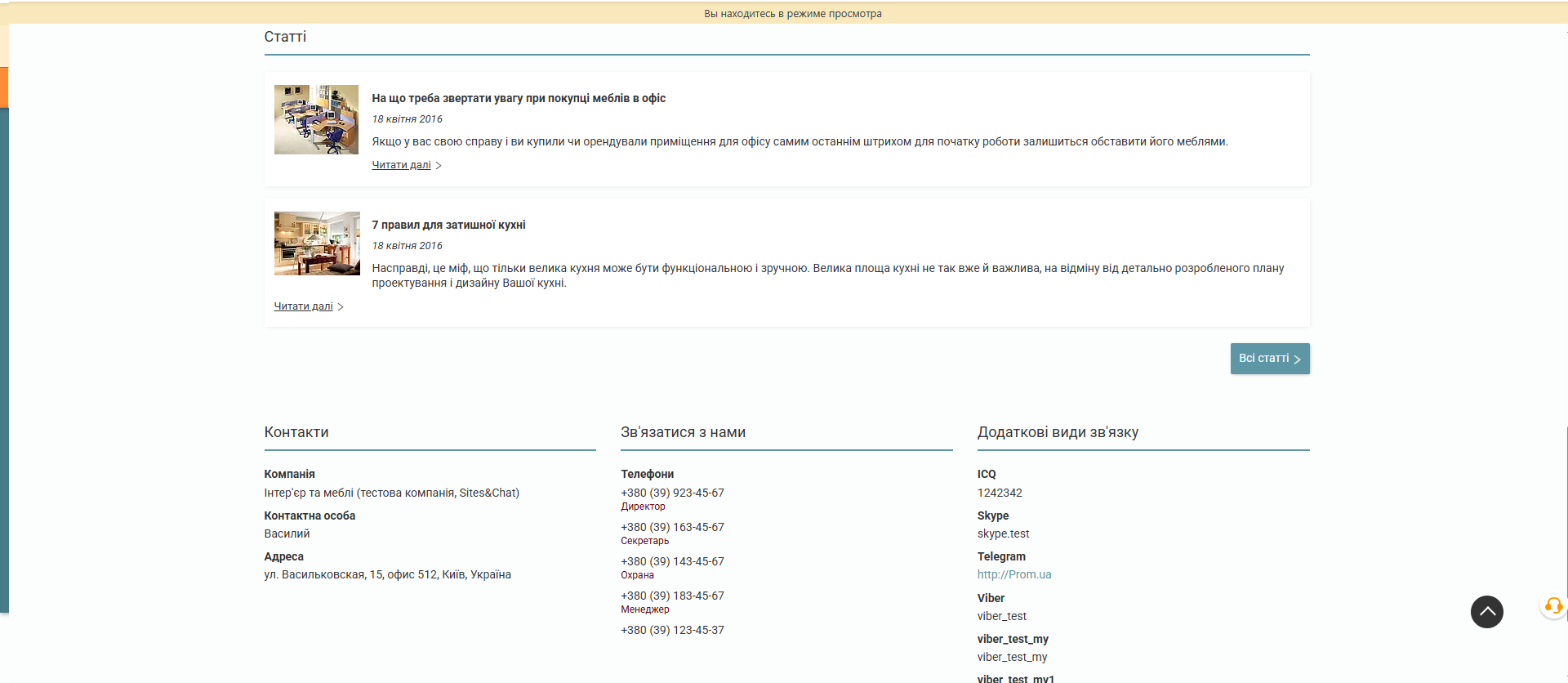Open the cozy kitchen article thumbnail
The width and height of the screenshot is (1568, 683).
317,243
